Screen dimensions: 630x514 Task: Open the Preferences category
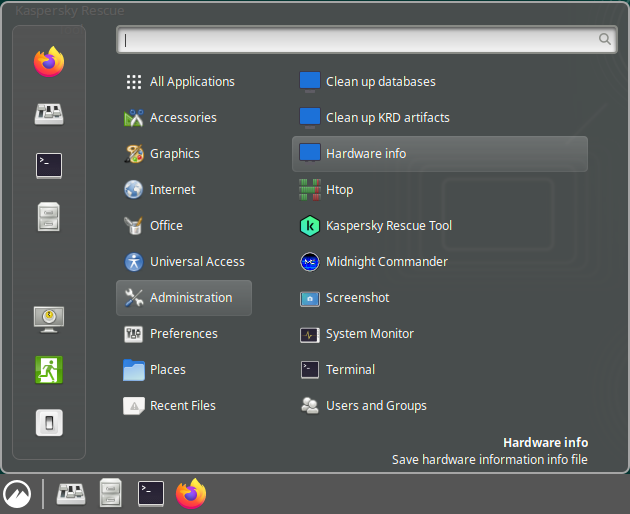click(x=183, y=334)
